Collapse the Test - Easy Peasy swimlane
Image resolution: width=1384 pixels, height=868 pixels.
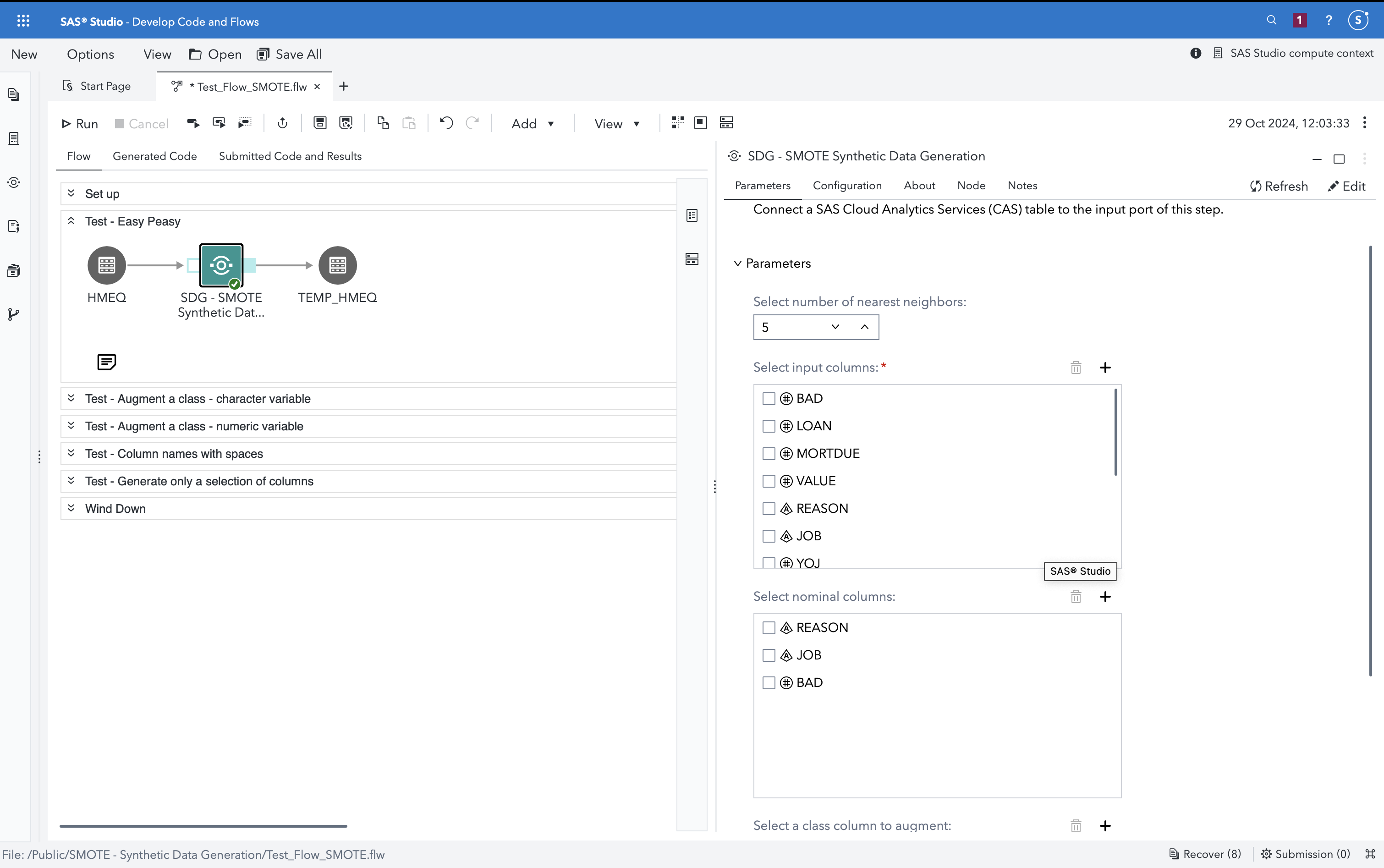pyautogui.click(x=71, y=221)
